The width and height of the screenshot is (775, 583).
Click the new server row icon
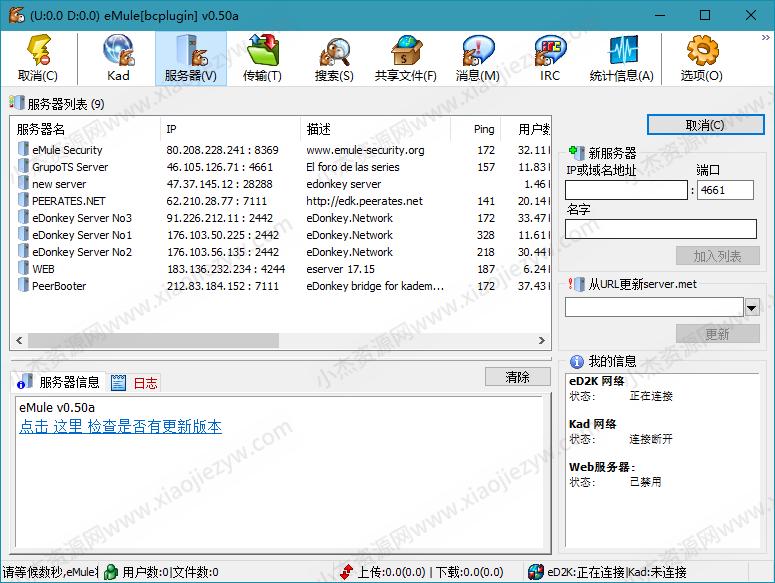[23, 183]
